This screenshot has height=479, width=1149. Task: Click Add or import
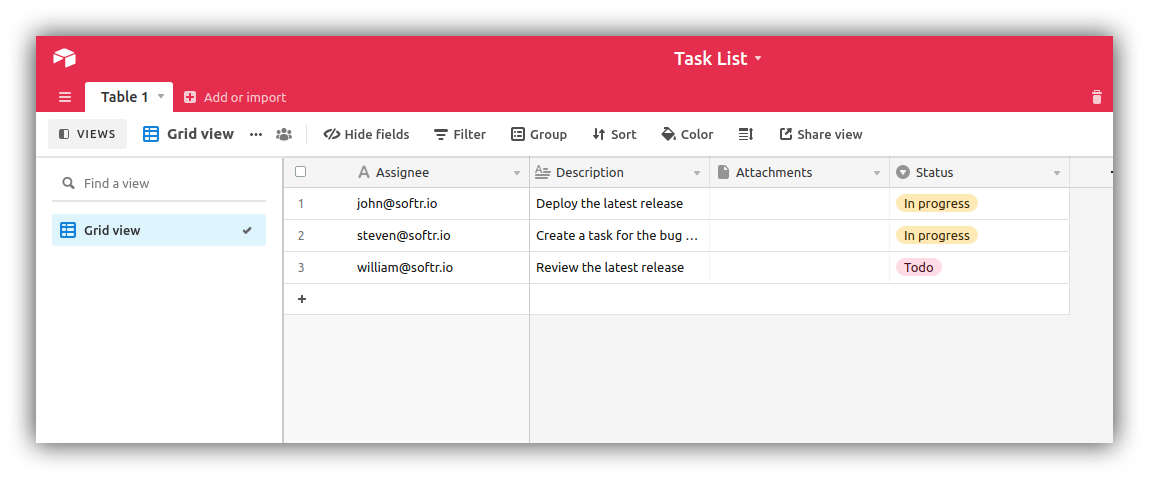(235, 97)
